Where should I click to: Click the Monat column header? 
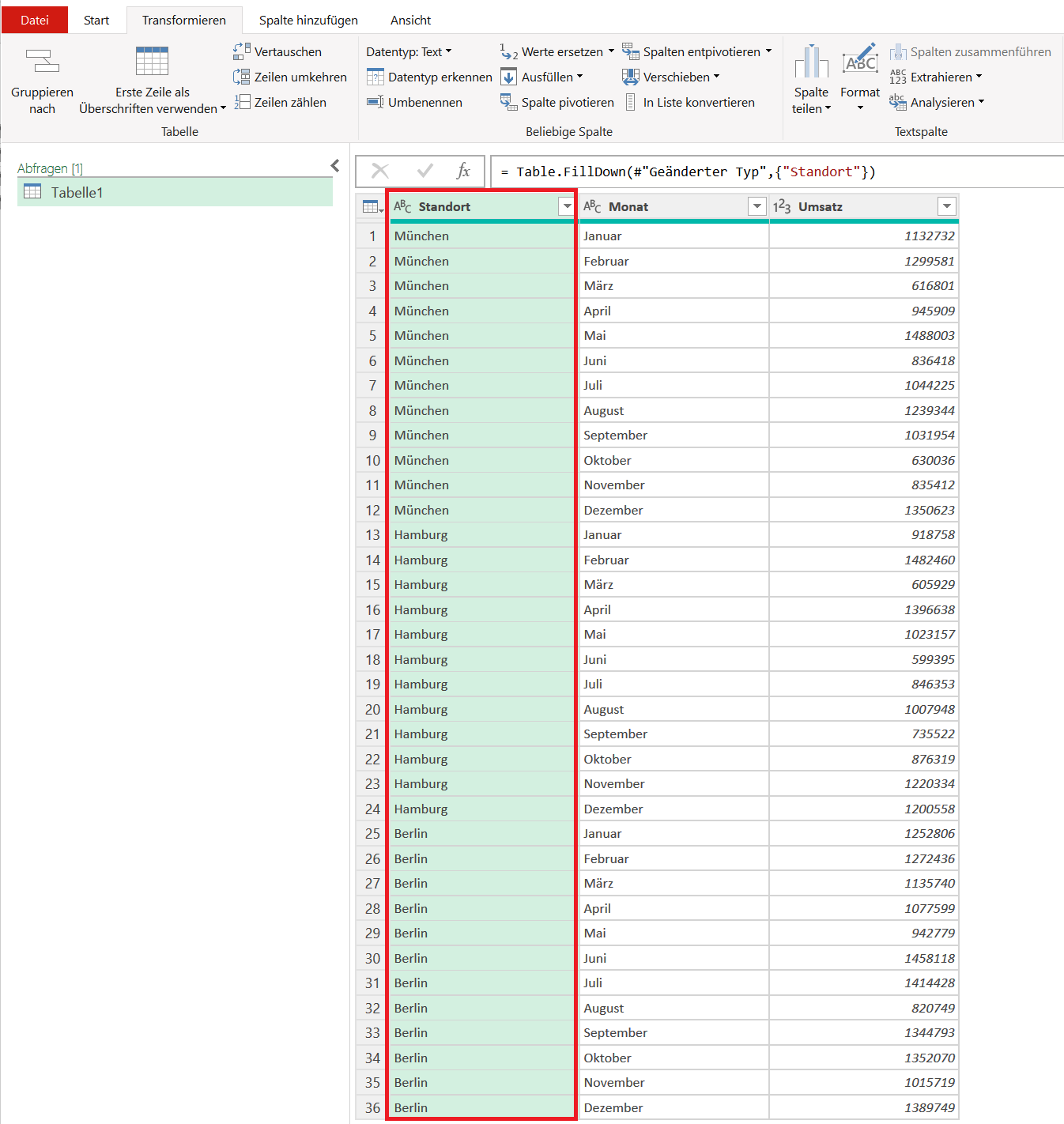[673, 206]
